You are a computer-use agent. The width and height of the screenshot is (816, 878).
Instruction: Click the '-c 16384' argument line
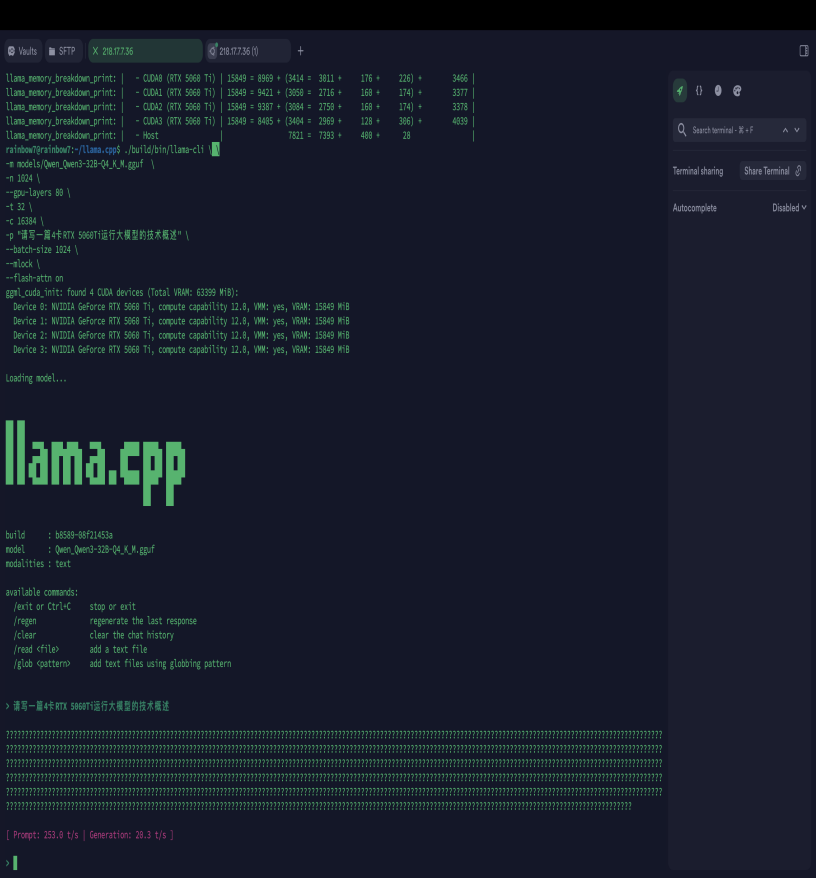click(25, 221)
